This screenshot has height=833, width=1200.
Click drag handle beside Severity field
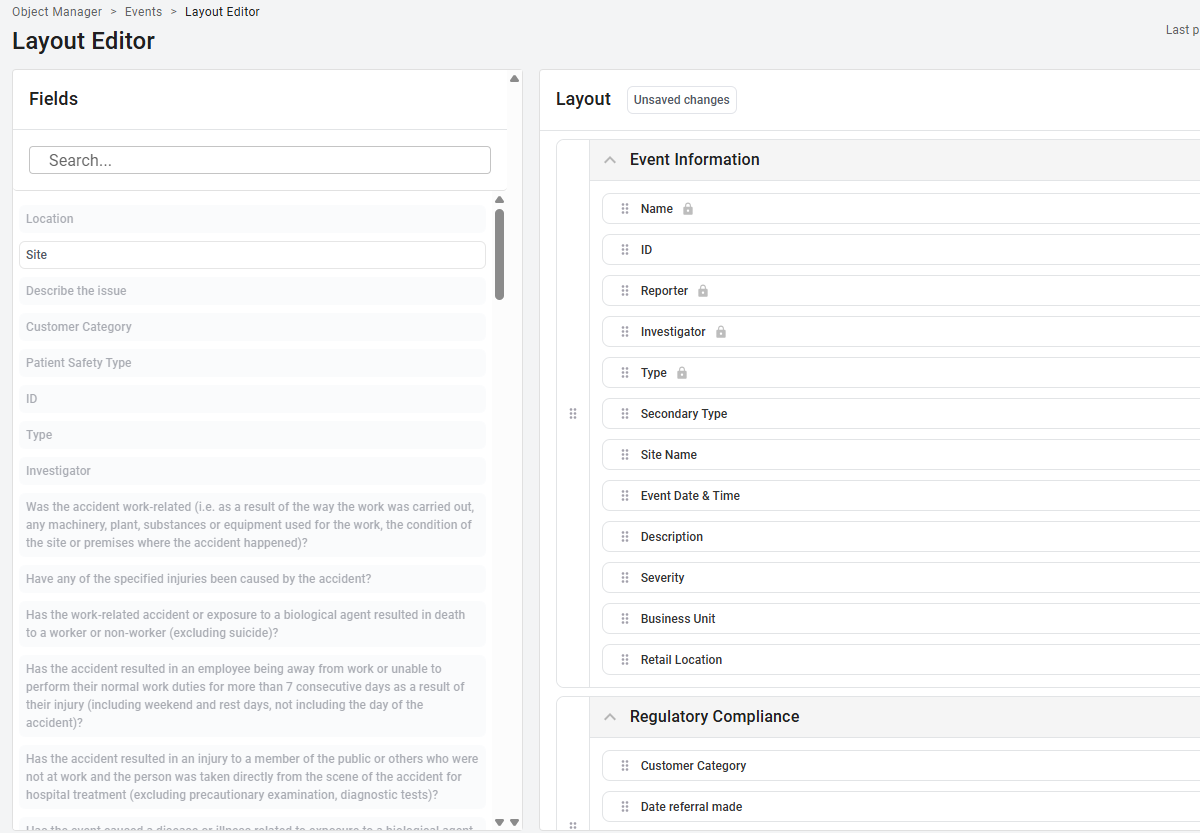point(625,578)
